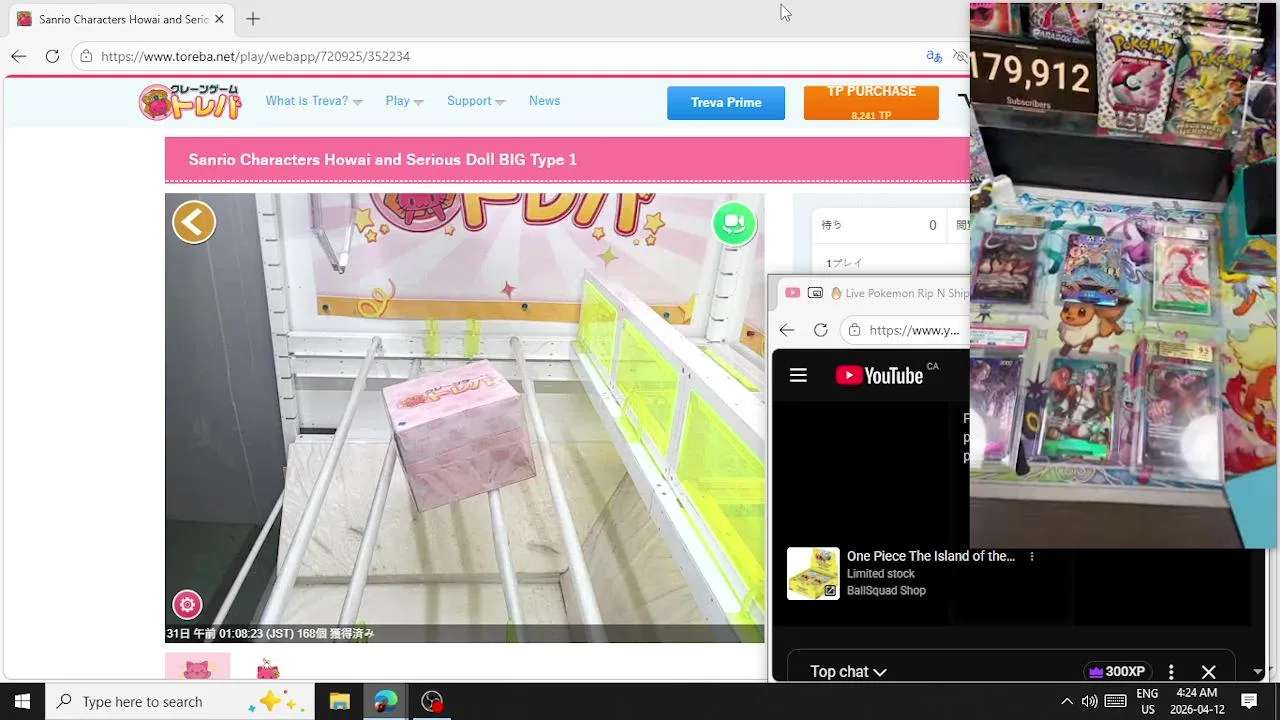This screenshot has width=1280, height=720.
Task: Click the touch keyboard tray icon
Action: pyautogui.click(x=1116, y=701)
